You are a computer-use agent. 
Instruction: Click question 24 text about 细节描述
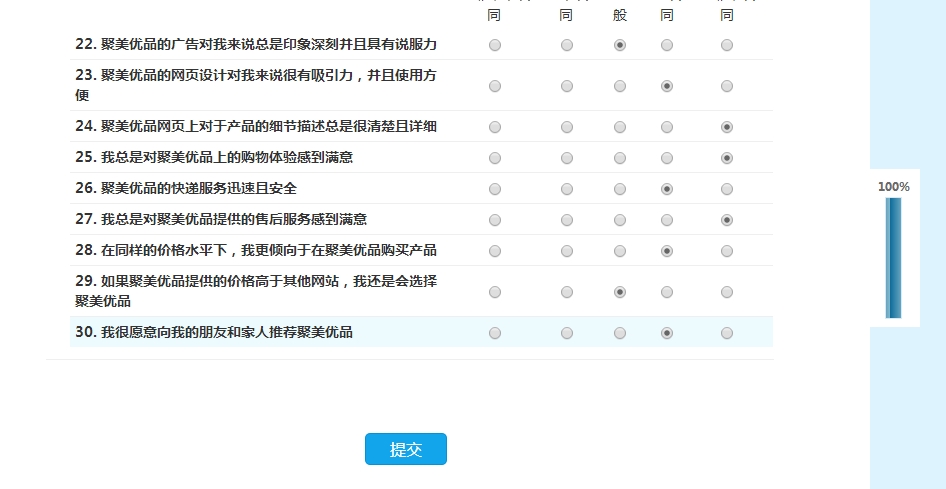(256, 127)
